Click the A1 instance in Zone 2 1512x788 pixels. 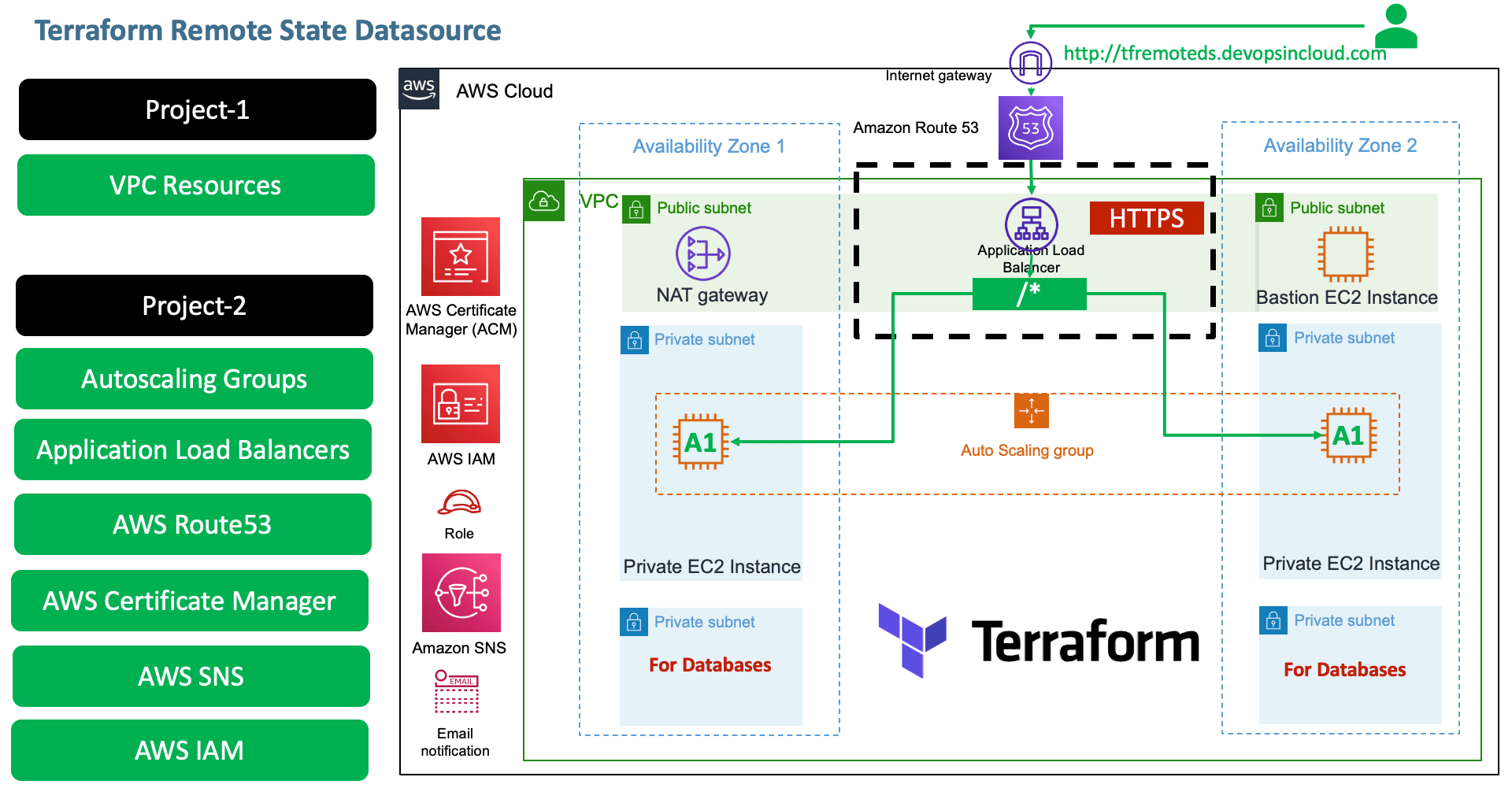click(1348, 435)
